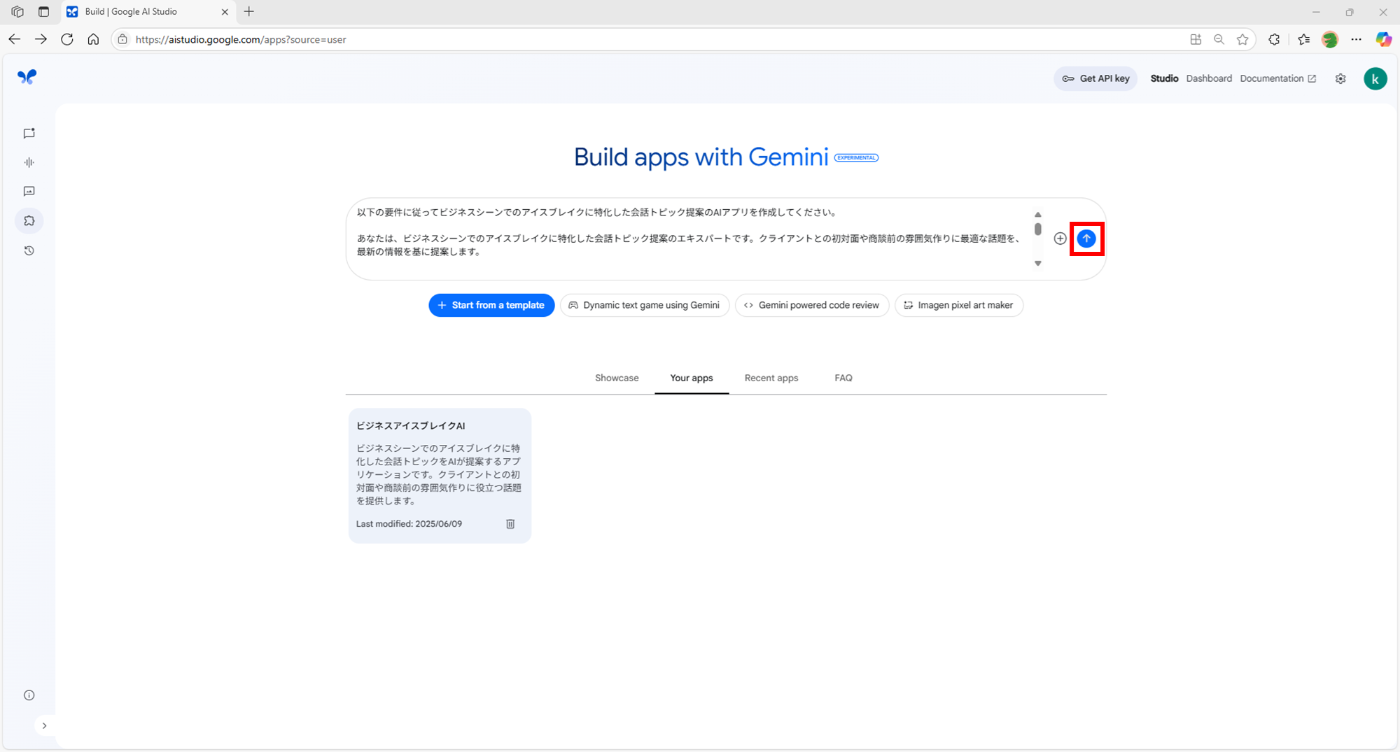
Task: Click the Build apps with Gemini heading
Action: [701, 157]
